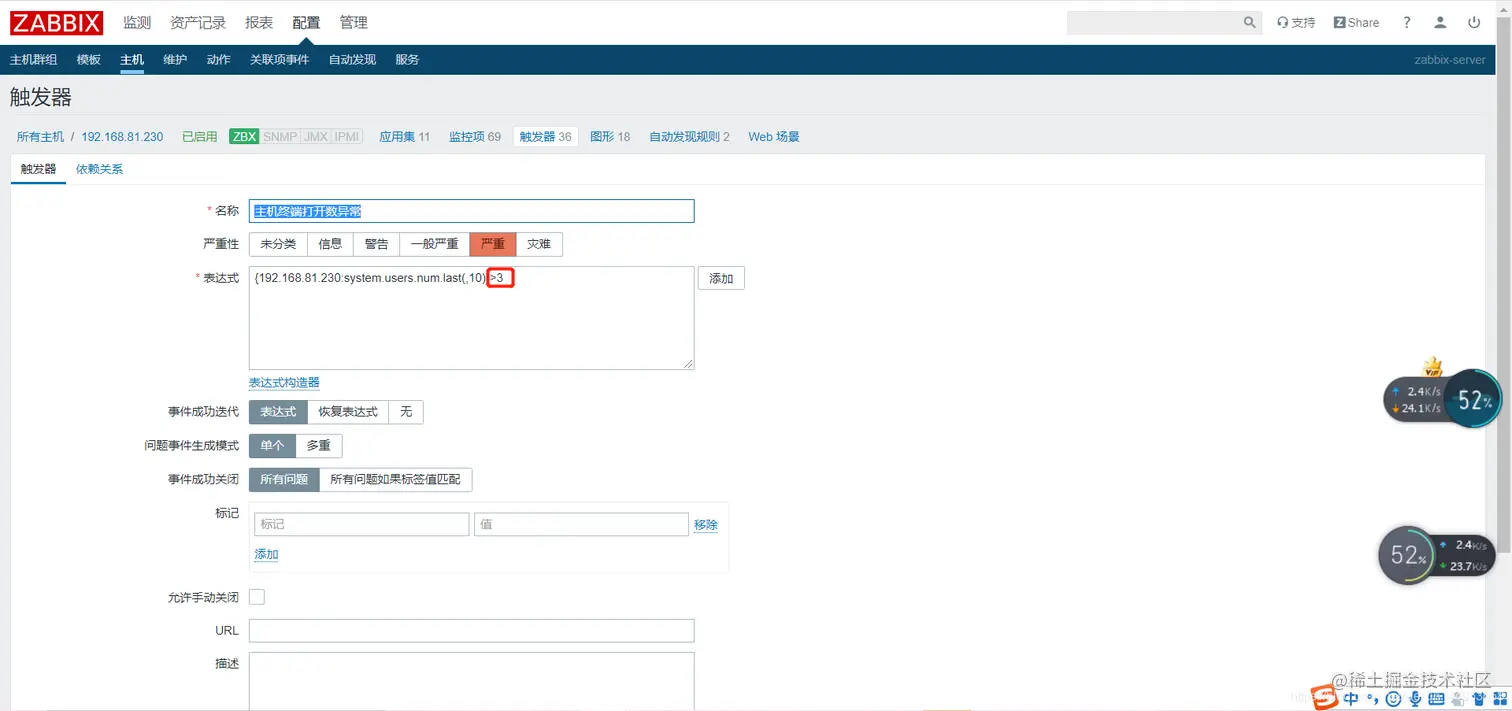Open the 表达式构造器 link
Image resolution: width=1512 pixels, height=711 pixels.
click(284, 383)
